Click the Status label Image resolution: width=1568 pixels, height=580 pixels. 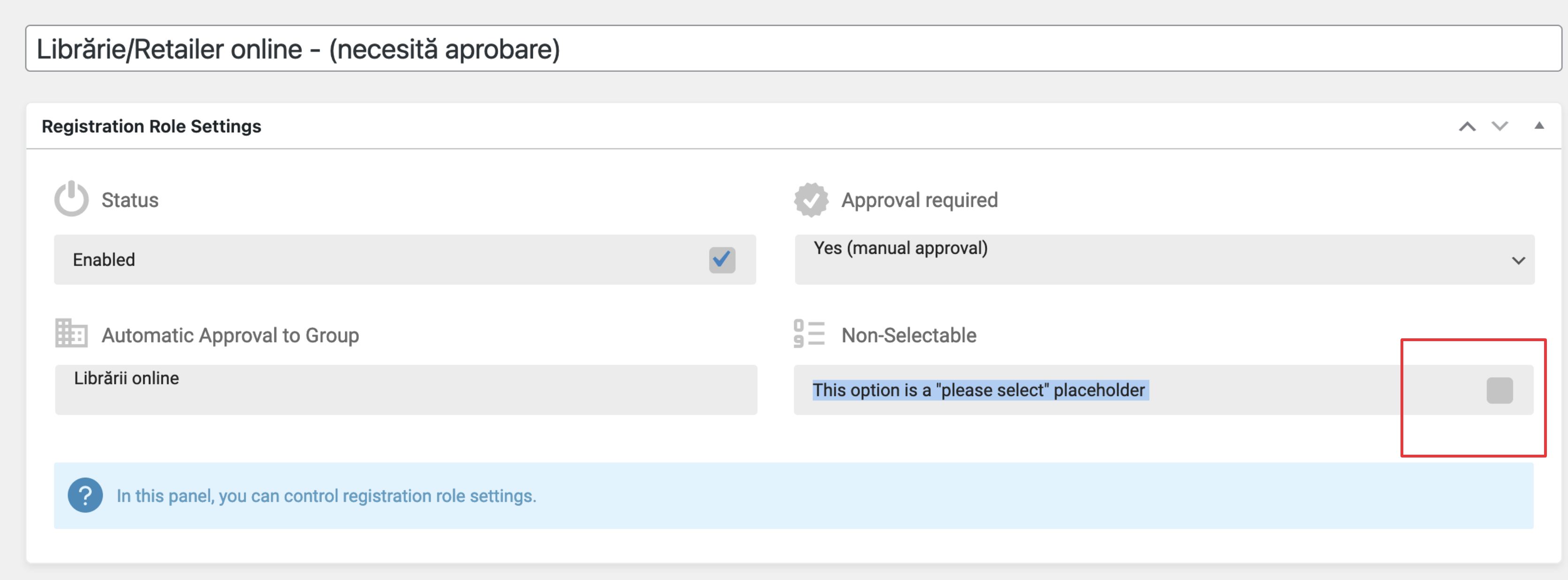click(129, 199)
